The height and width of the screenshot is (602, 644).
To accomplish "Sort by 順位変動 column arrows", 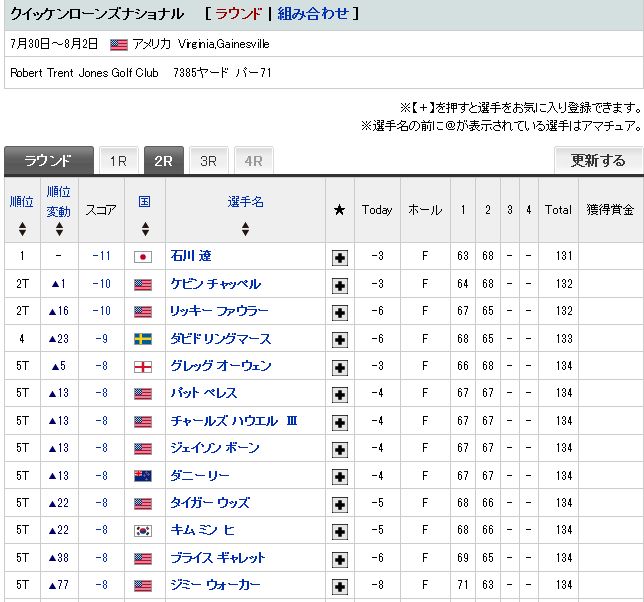I will pos(60,229).
